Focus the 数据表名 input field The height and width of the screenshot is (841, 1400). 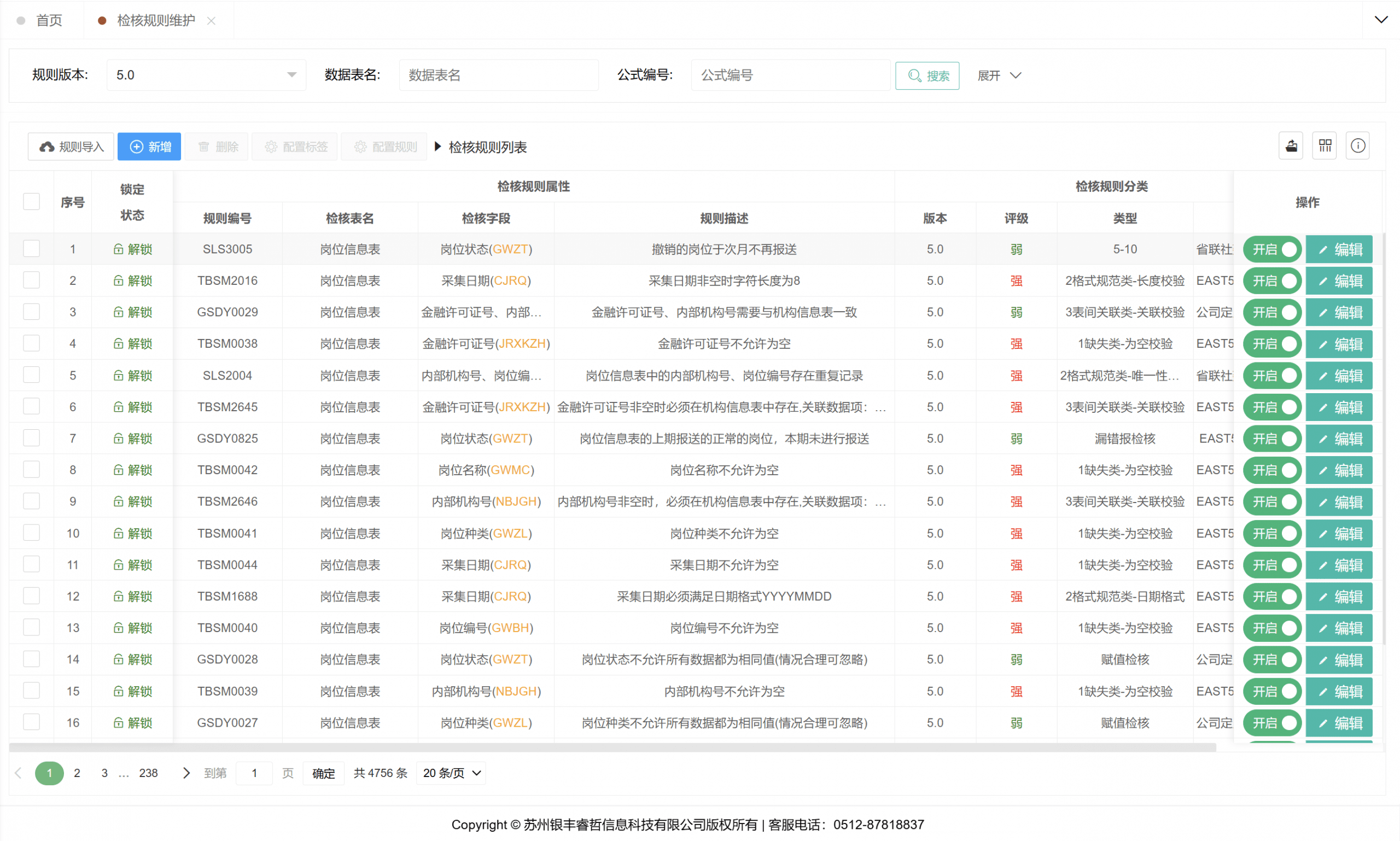tap(498, 75)
